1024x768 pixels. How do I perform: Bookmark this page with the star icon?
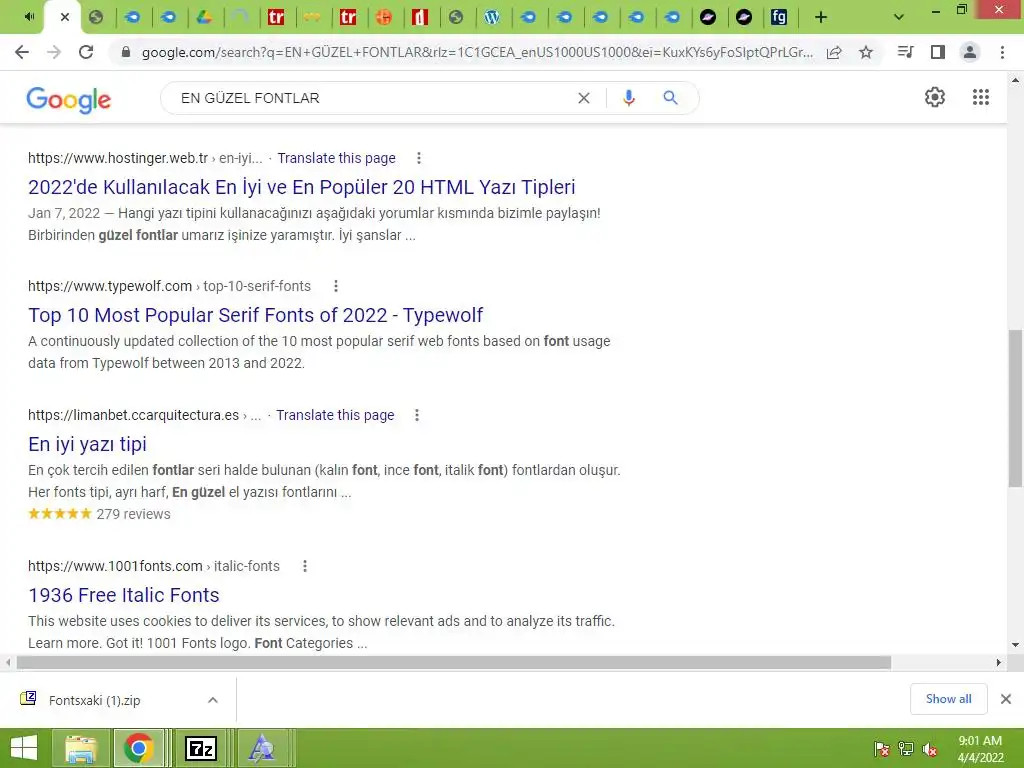866,52
